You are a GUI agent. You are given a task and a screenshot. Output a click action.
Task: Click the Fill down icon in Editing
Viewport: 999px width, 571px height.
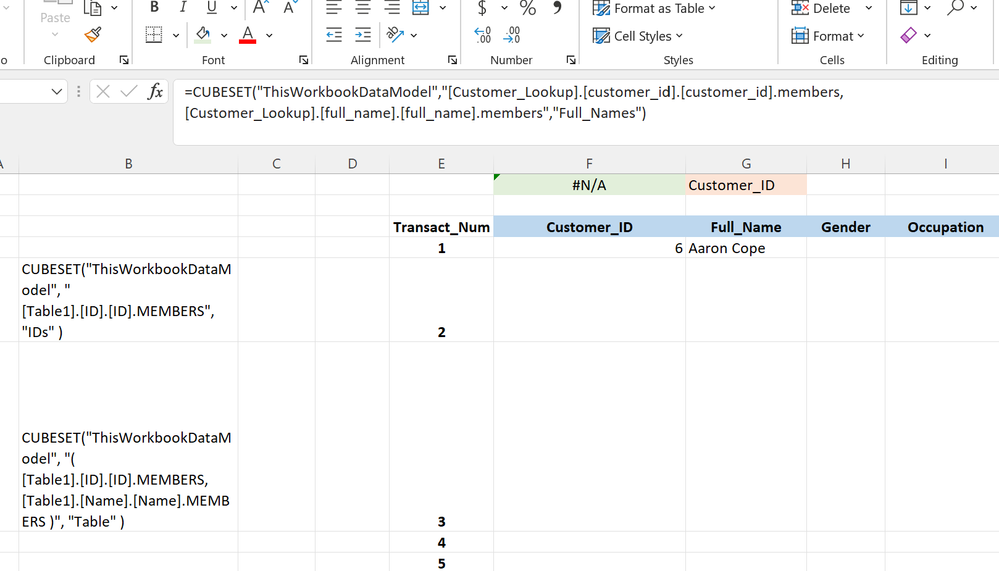pyautogui.click(x=909, y=8)
